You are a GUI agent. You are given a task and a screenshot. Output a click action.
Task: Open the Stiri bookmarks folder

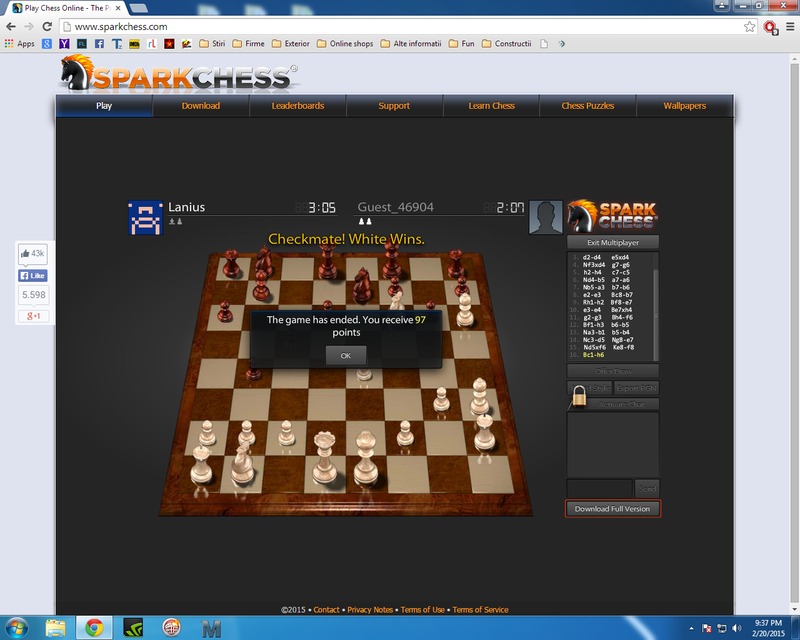[212, 44]
